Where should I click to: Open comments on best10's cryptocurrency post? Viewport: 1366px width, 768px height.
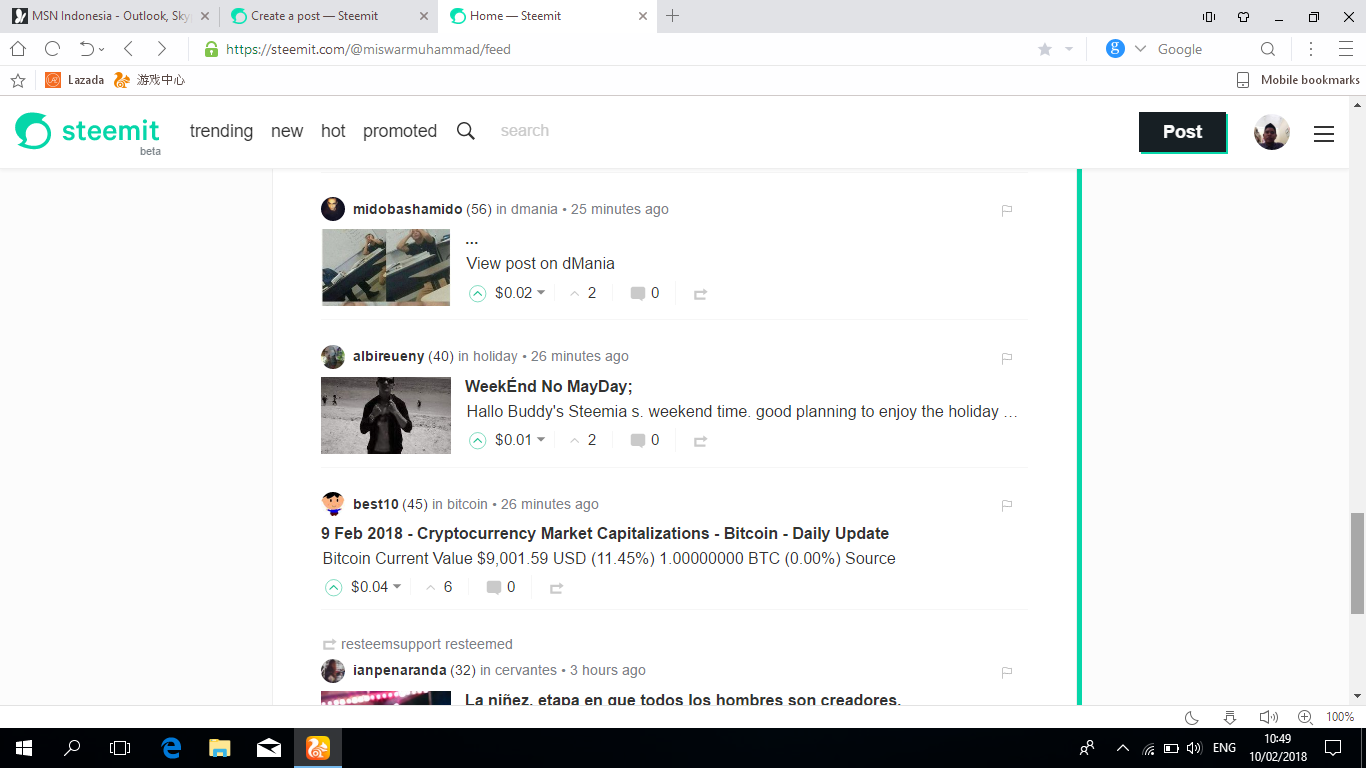point(494,587)
